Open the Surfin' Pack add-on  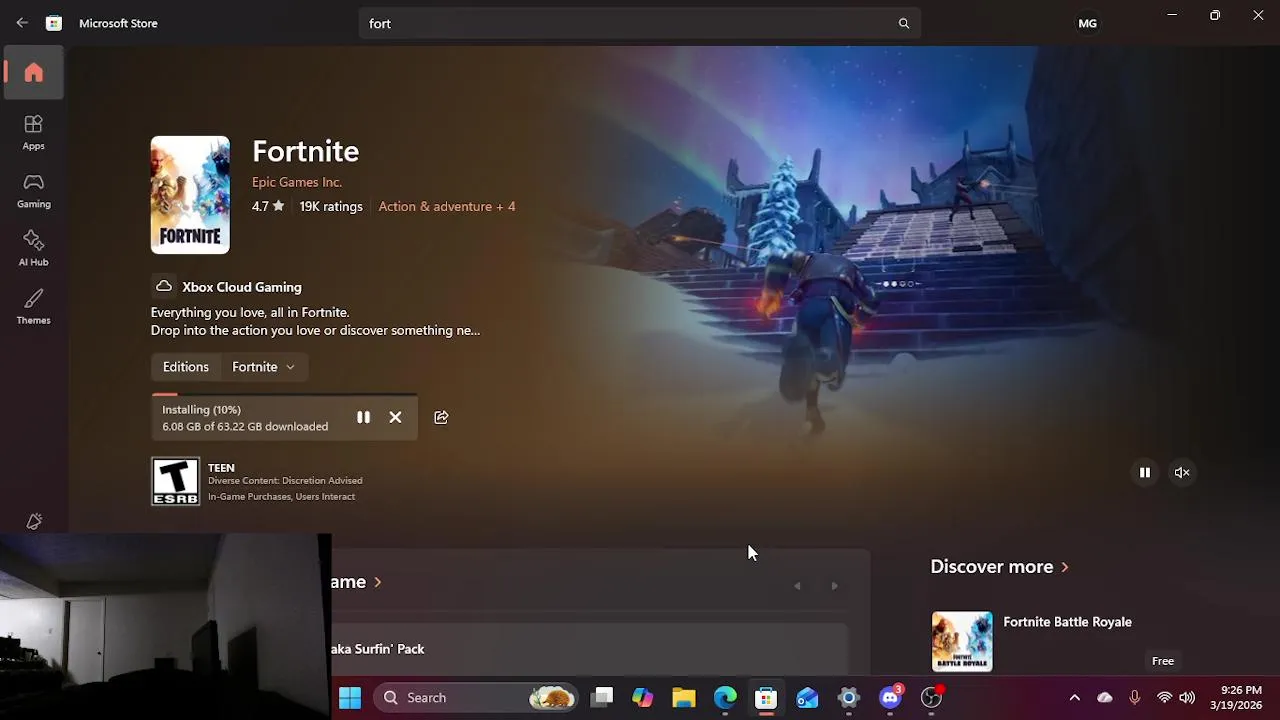590,649
